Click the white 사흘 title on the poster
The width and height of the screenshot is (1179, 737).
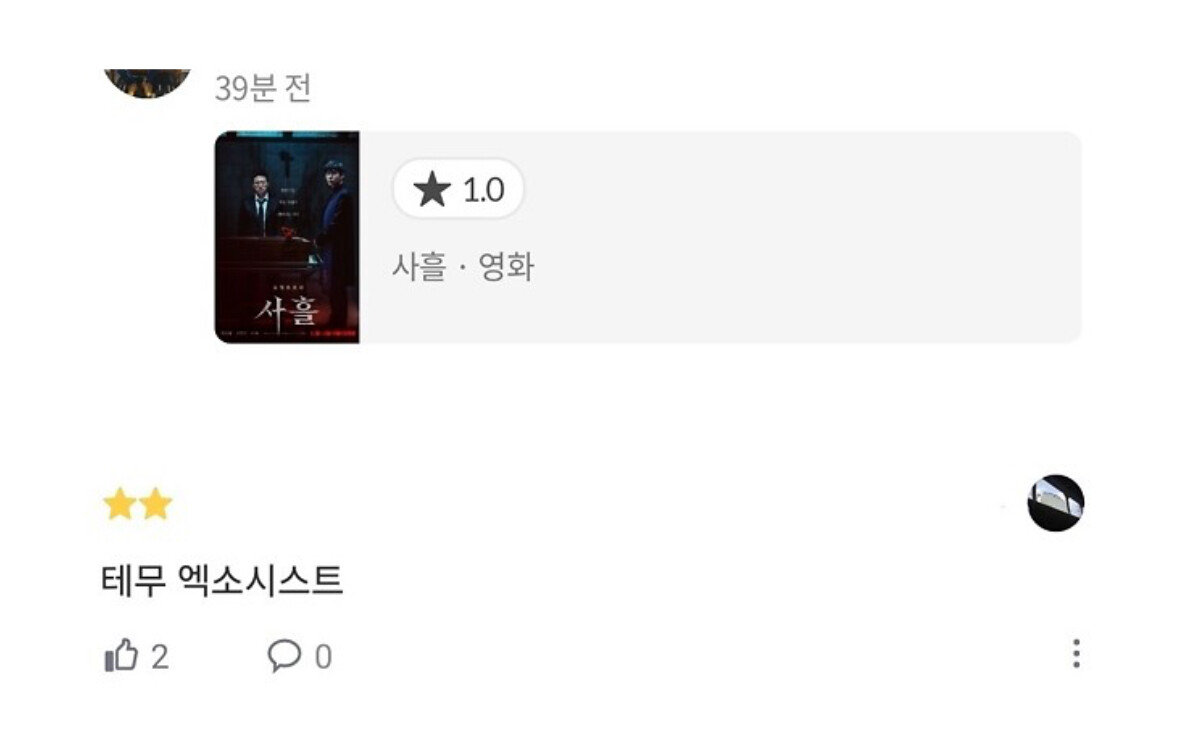click(x=286, y=310)
